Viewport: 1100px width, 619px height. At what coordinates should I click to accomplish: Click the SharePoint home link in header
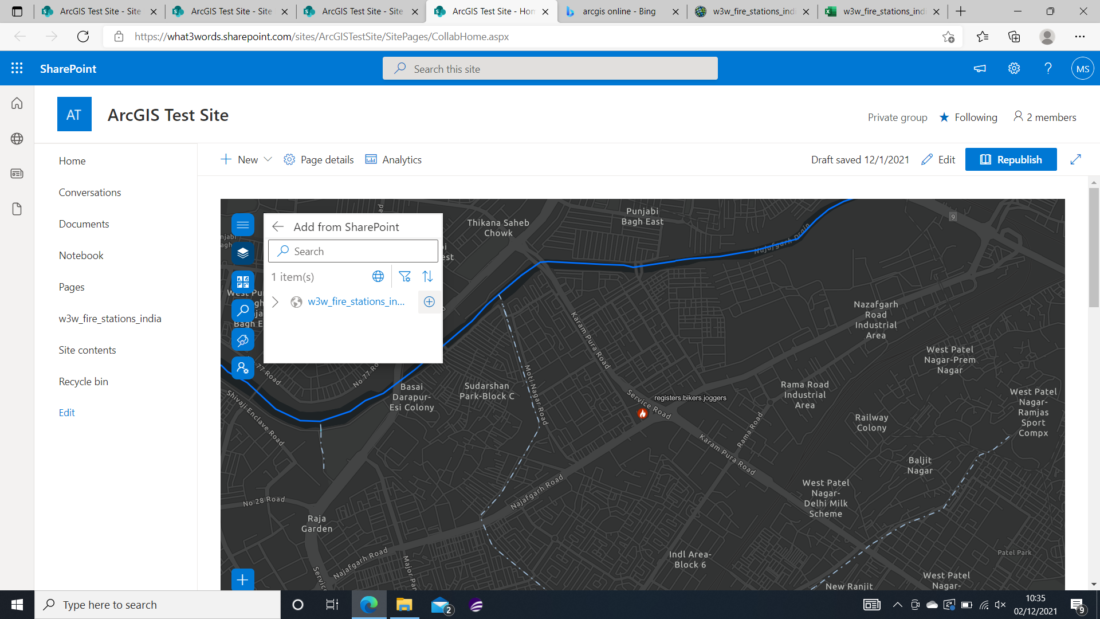[68, 69]
